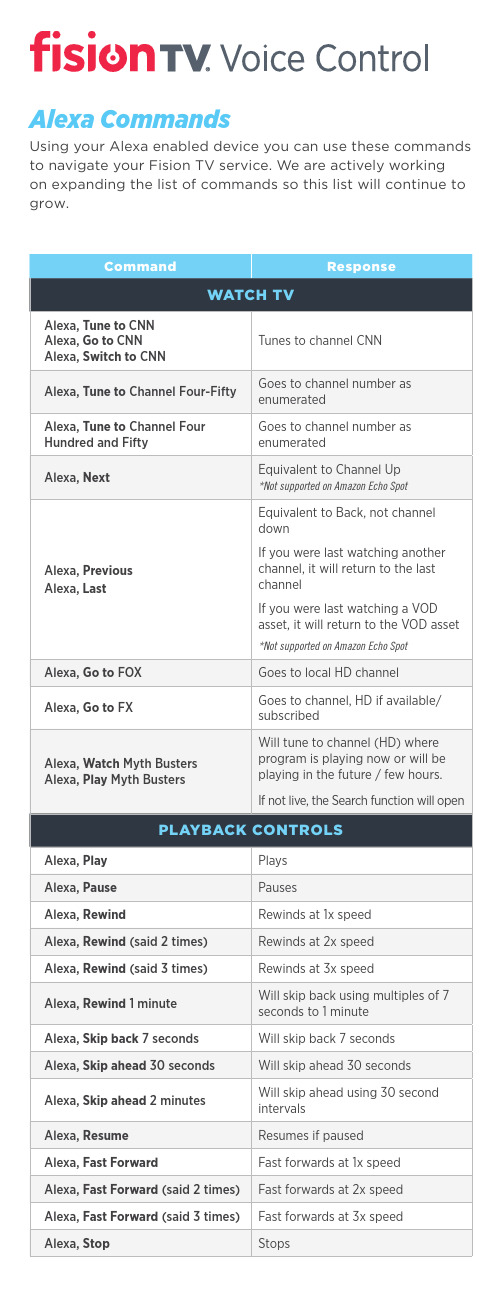The height and width of the screenshot is (1298, 502).
Task: Click Alexa, Tune to Channel Four-Fifty row
Action: pos(251,391)
